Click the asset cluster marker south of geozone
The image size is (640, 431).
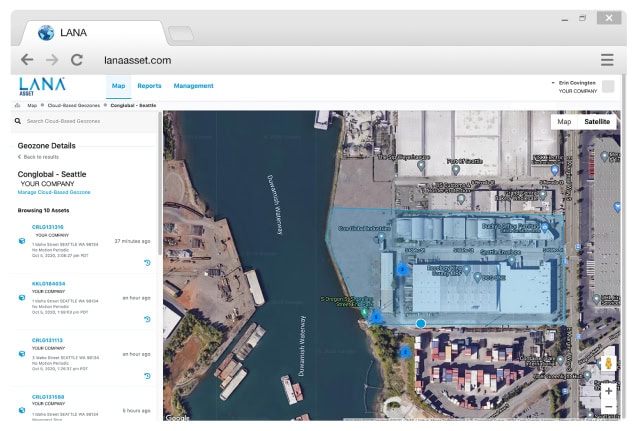(405, 352)
